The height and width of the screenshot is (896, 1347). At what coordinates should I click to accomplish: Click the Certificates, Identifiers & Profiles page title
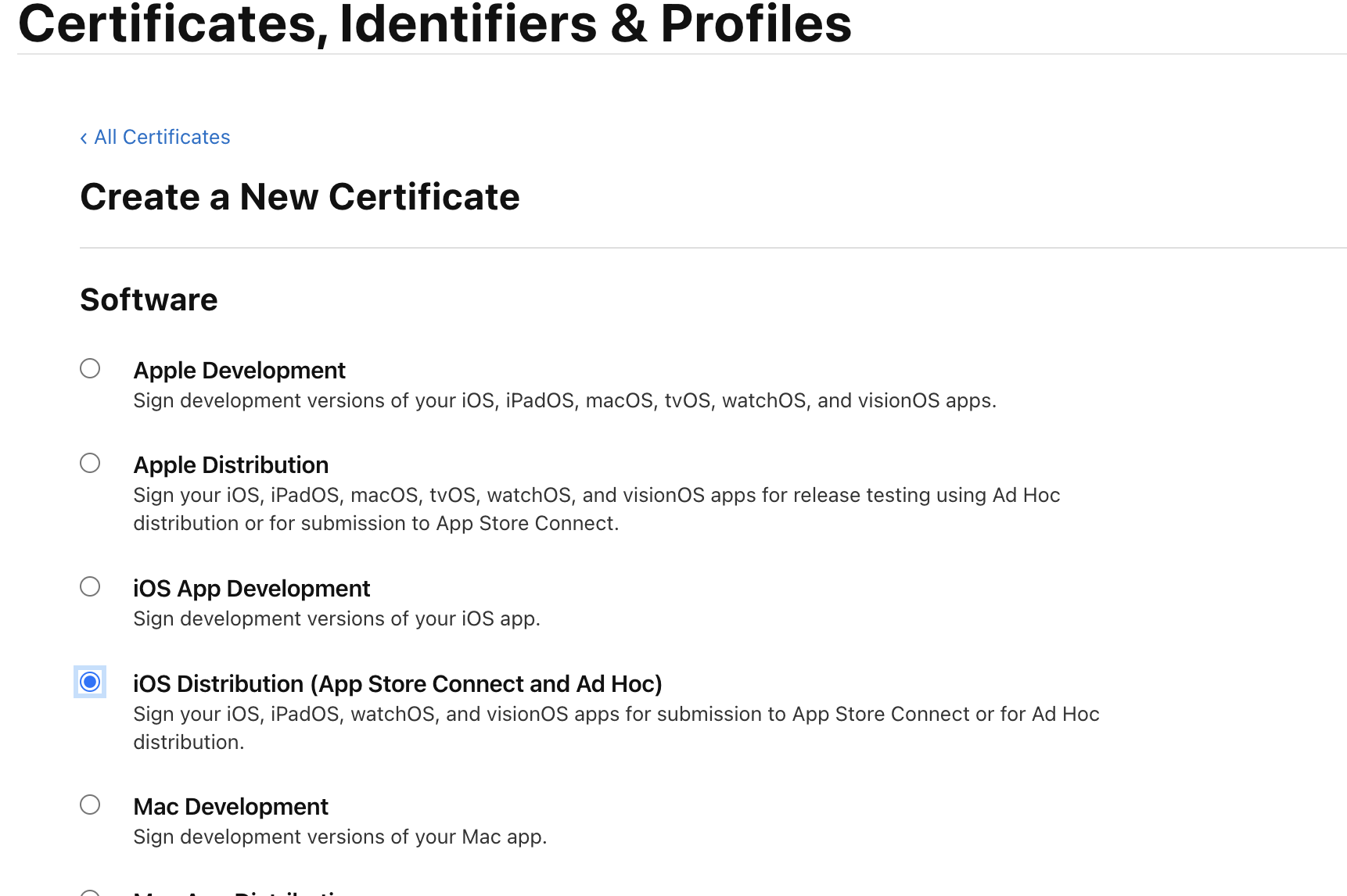(434, 23)
